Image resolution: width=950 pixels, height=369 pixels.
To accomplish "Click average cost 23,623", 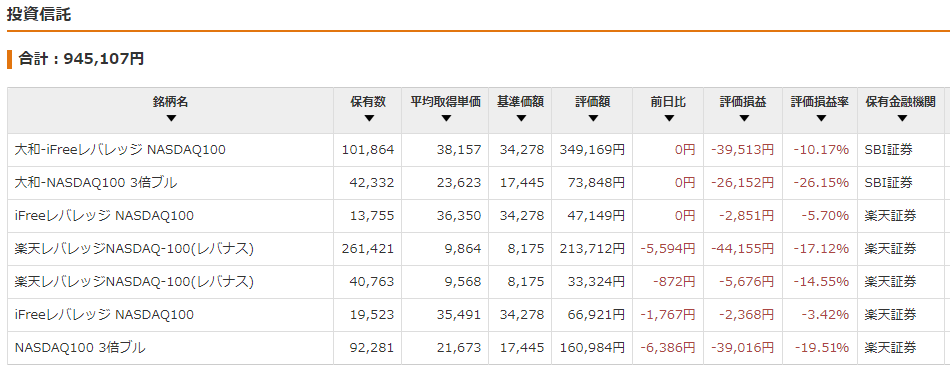I will pyautogui.click(x=459, y=182).
